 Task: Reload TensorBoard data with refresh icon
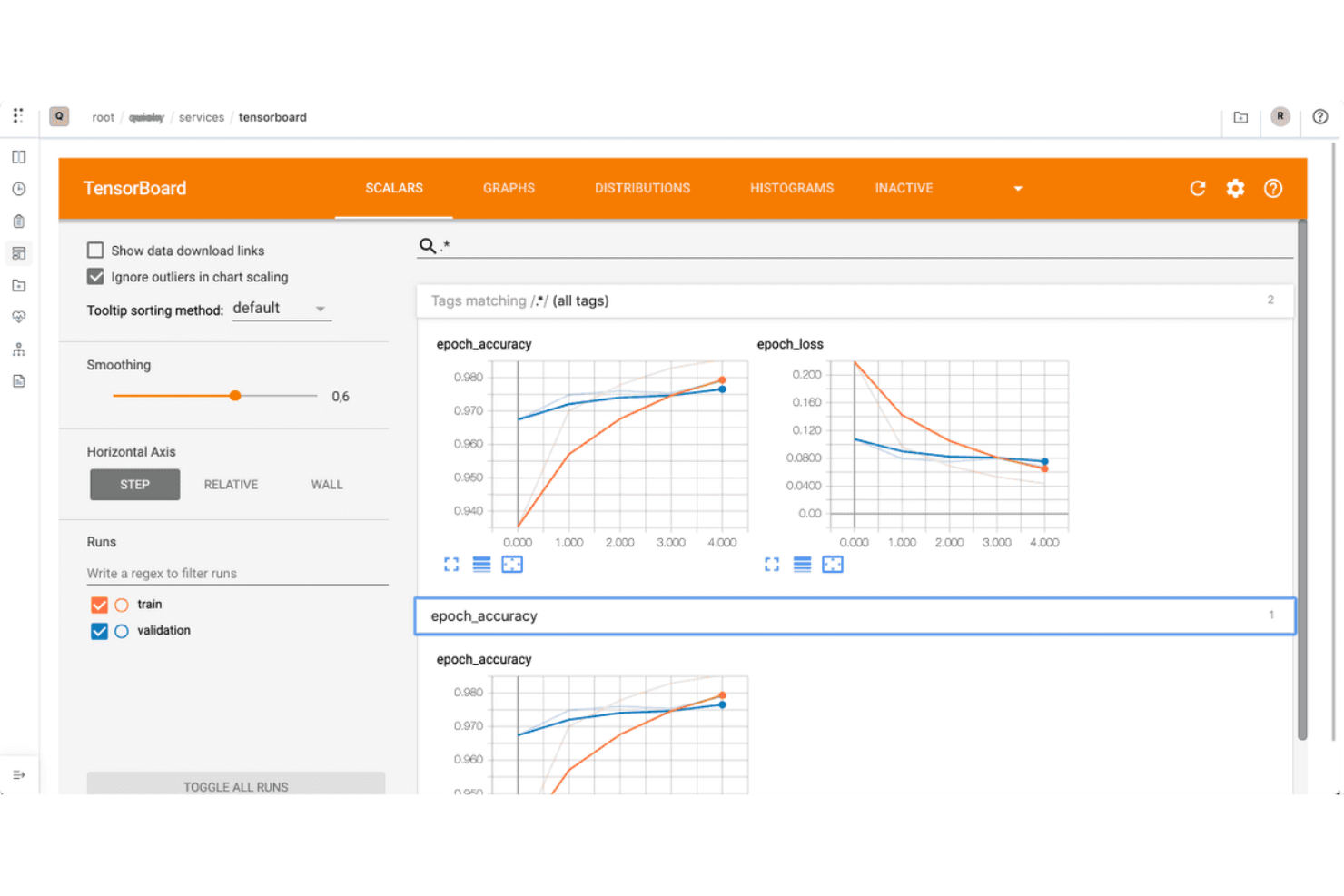[x=1198, y=188]
